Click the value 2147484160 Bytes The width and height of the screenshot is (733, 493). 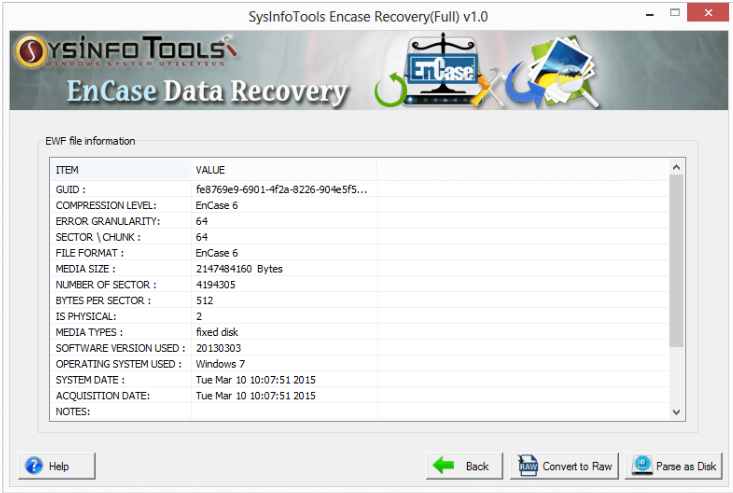click(x=239, y=269)
